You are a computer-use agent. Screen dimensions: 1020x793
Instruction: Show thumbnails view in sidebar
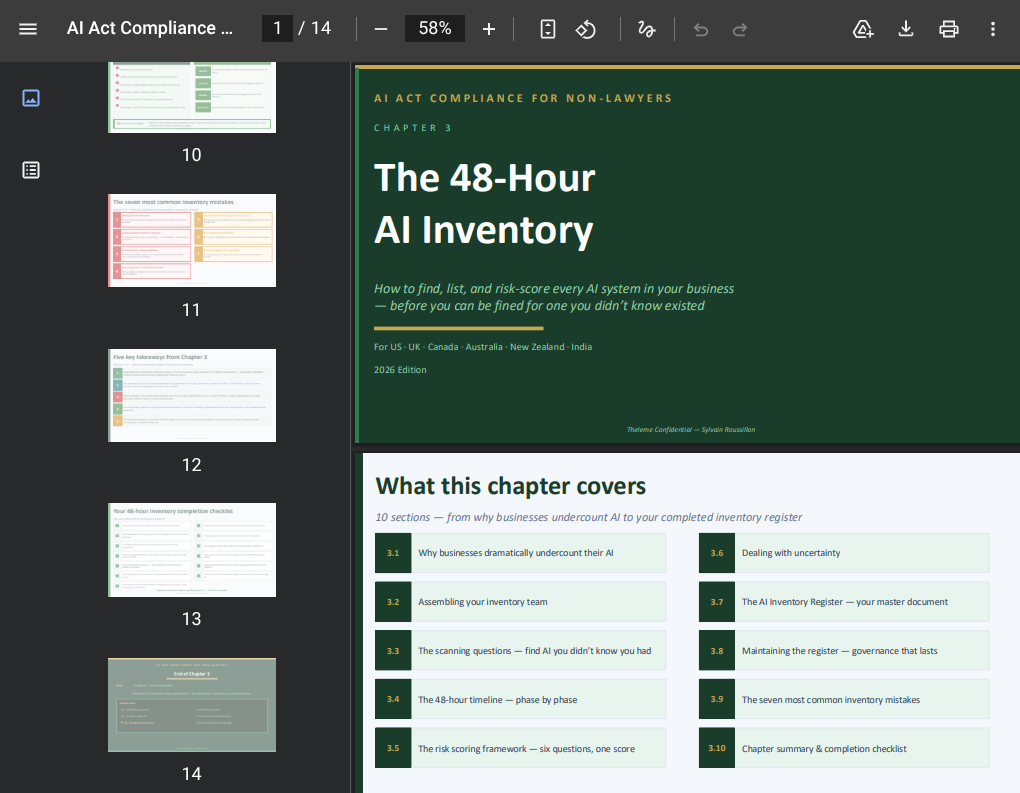pos(31,98)
